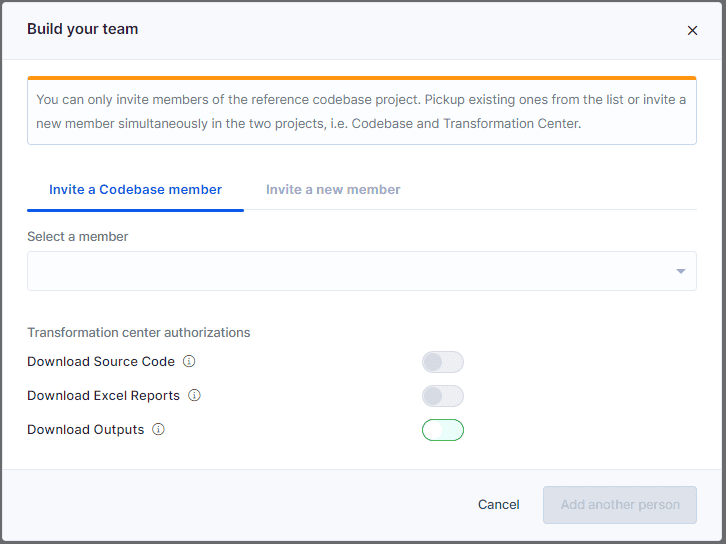Toggle the Download Outputs switch
The height and width of the screenshot is (544, 726).
(443, 430)
